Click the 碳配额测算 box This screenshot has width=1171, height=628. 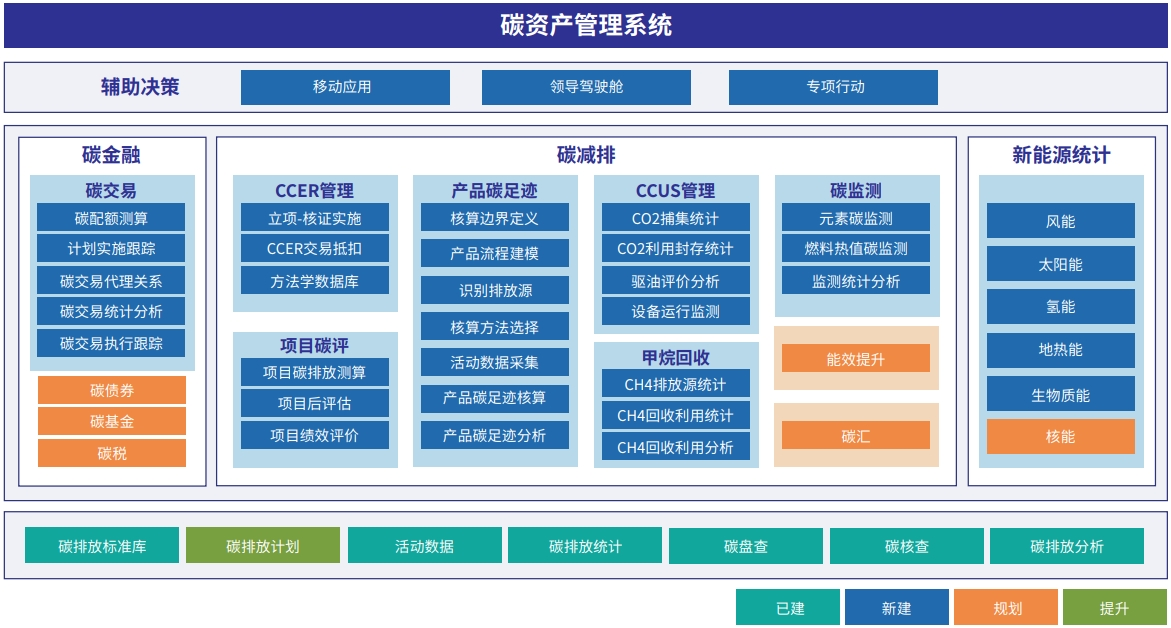click(x=111, y=218)
